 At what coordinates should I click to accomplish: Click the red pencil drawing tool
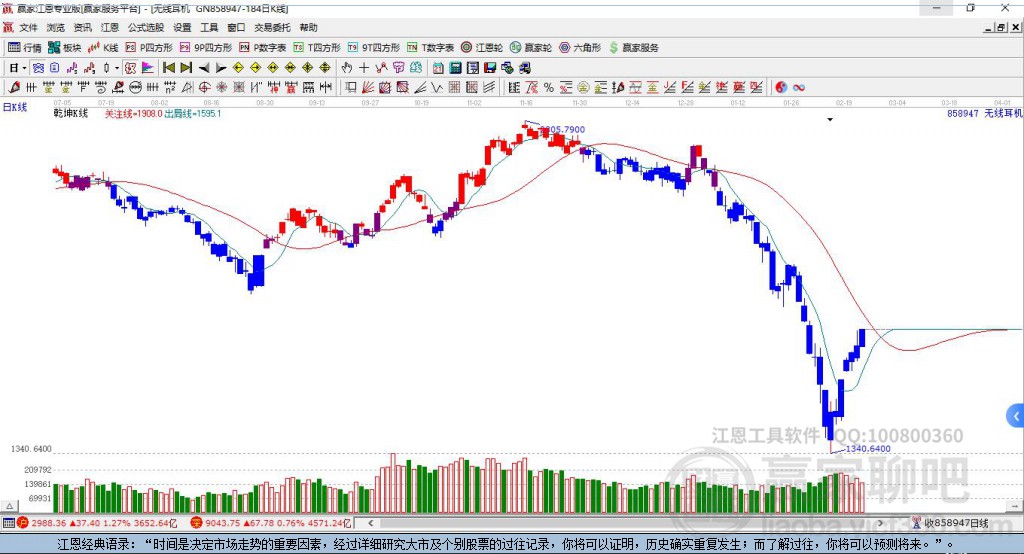coord(14,88)
